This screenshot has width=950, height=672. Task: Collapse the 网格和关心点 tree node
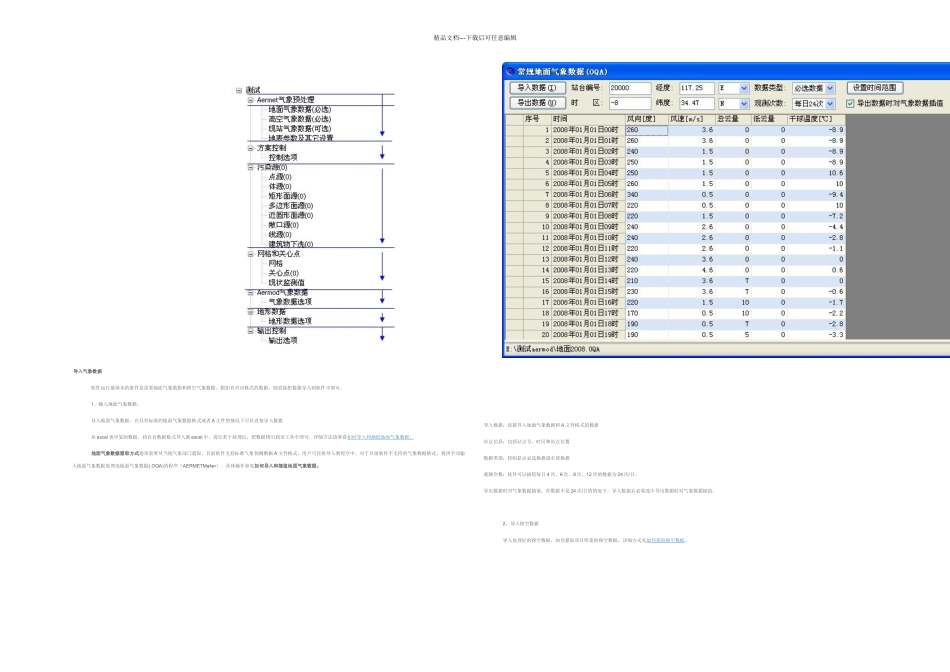[x=250, y=254]
